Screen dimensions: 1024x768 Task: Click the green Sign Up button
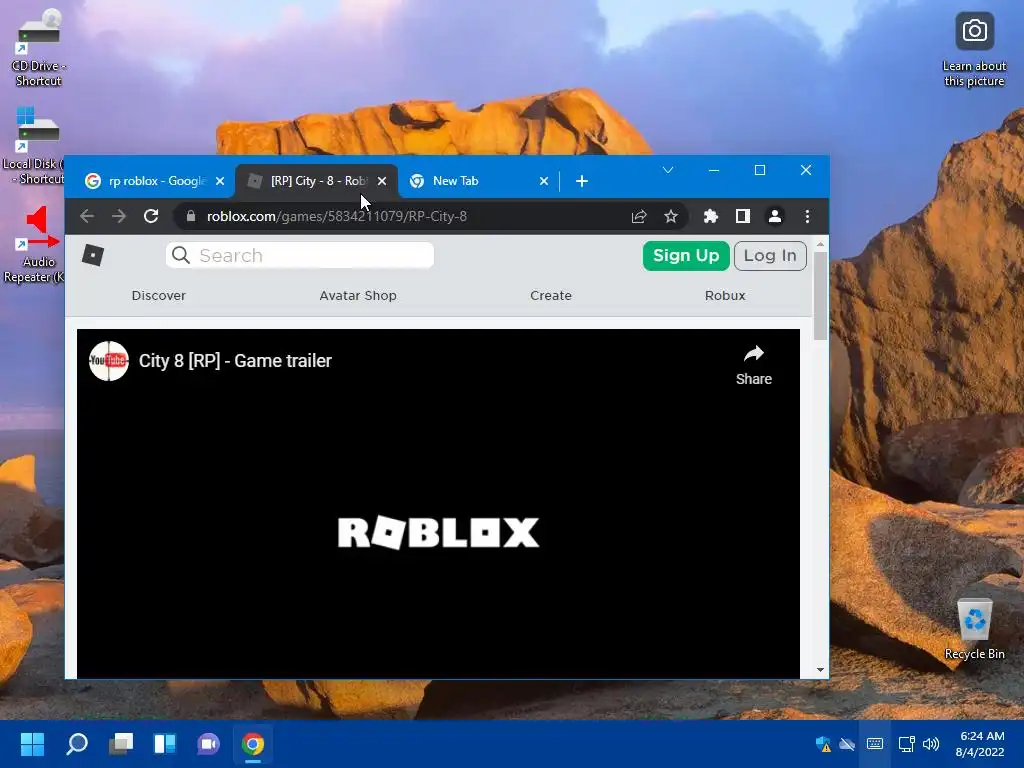(x=686, y=255)
